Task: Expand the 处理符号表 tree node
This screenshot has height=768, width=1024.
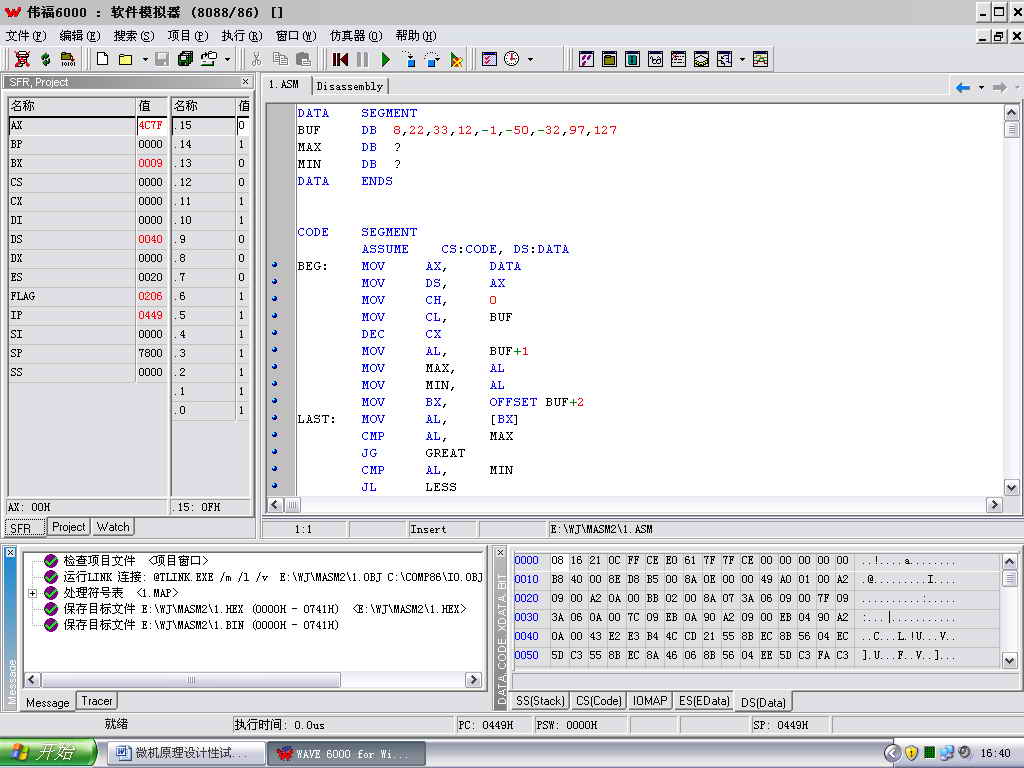Action: tap(32, 593)
